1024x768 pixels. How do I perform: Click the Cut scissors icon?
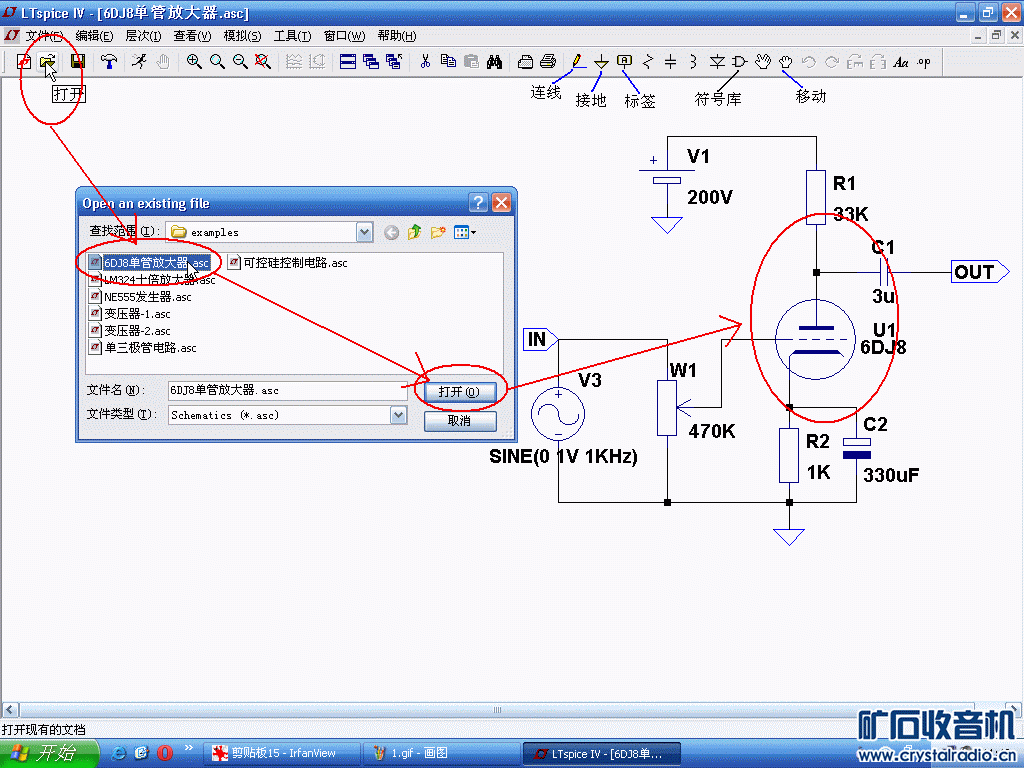click(425, 61)
